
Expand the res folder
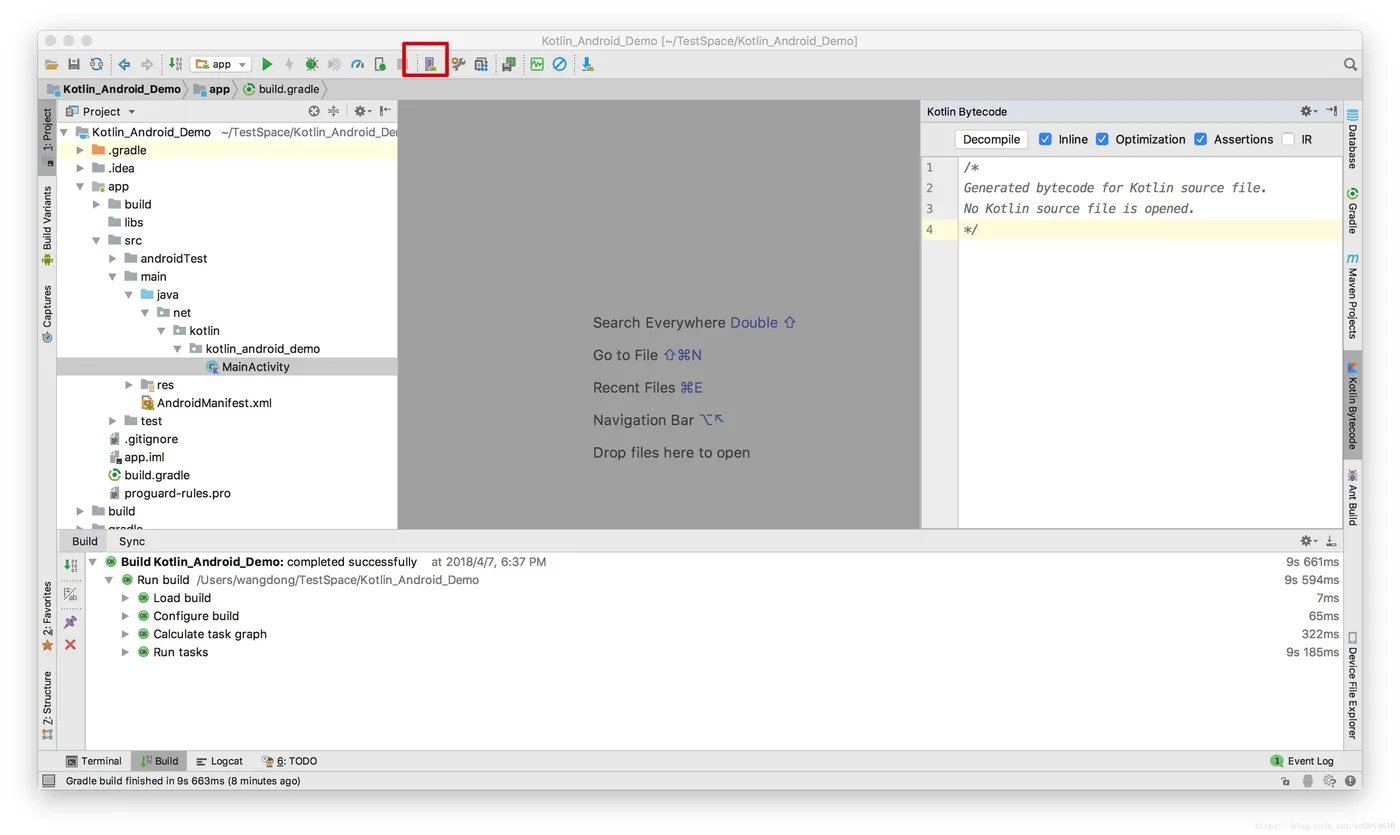point(129,385)
